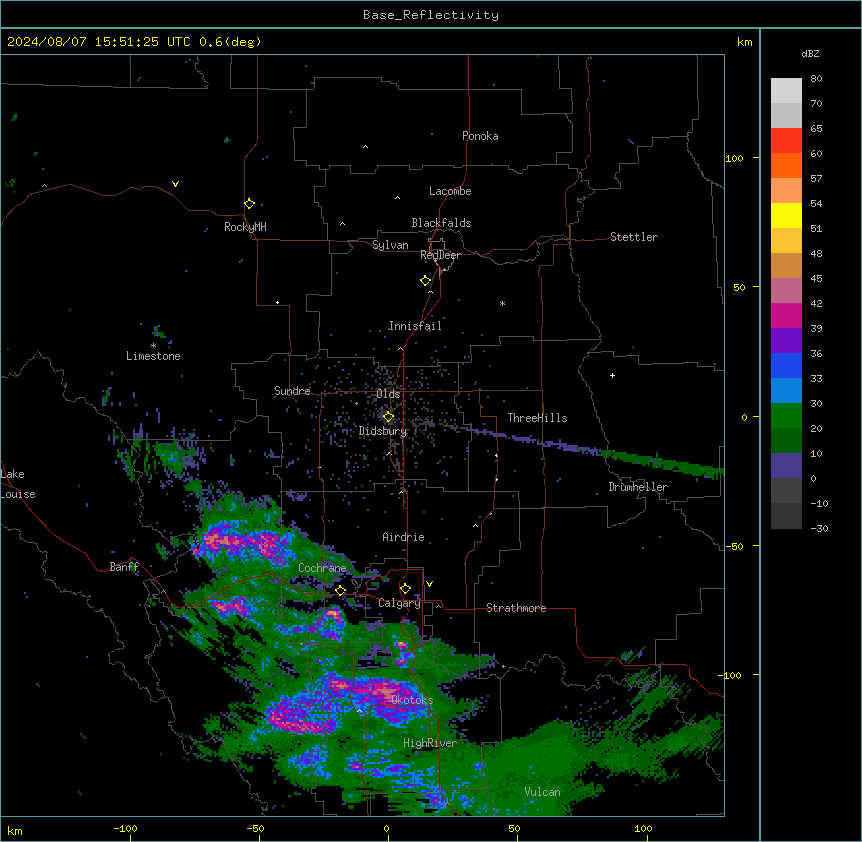Click the Blackfalds city label

441,223
